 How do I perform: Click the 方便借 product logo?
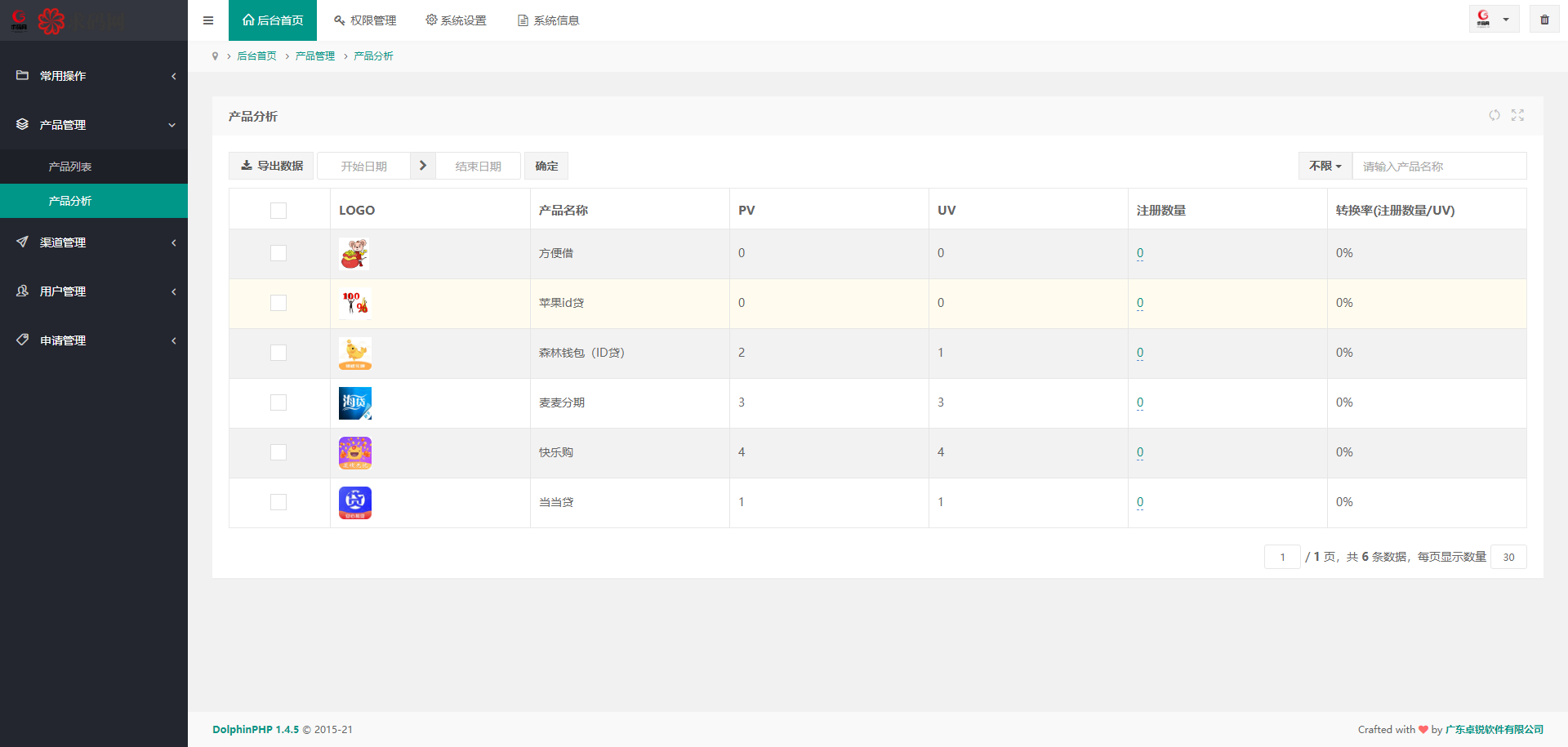pyautogui.click(x=354, y=254)
